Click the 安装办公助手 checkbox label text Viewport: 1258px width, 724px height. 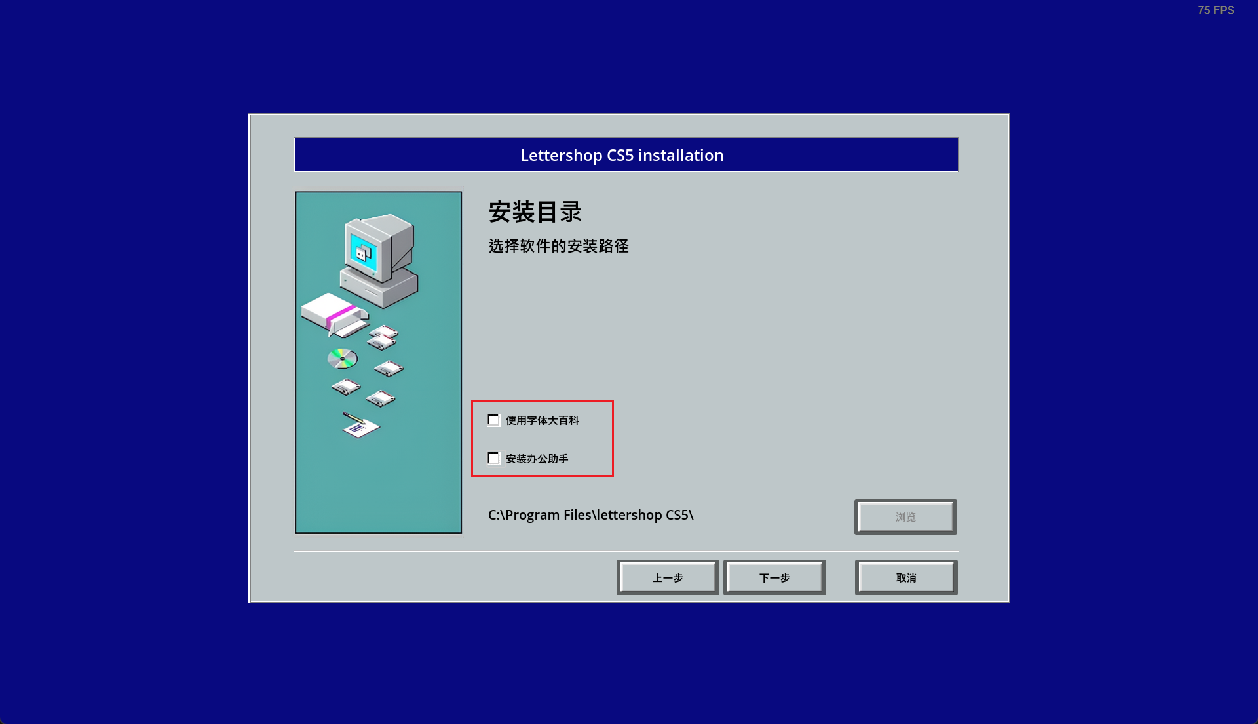(537, 459)
